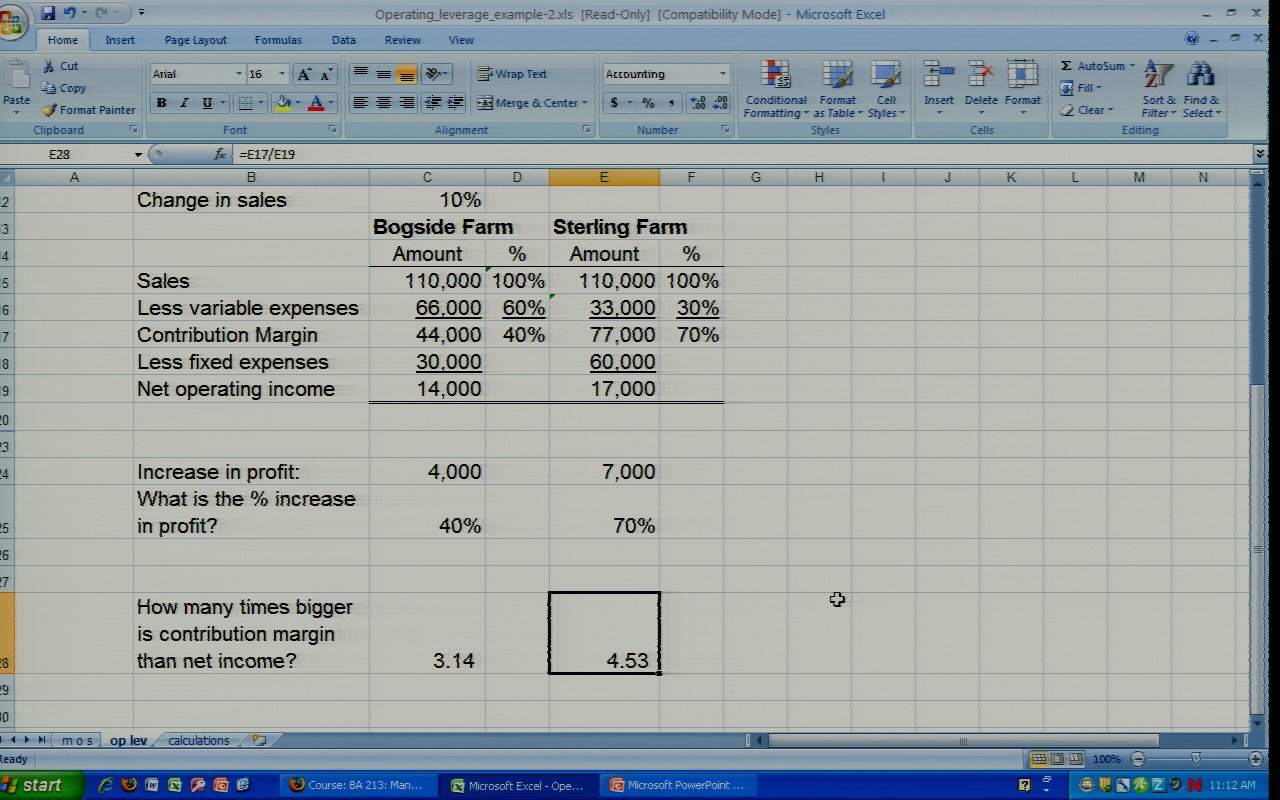
Task: Expand the font name dropdown showing Arial
Action: pyautogui.click(x=238, y=74)
